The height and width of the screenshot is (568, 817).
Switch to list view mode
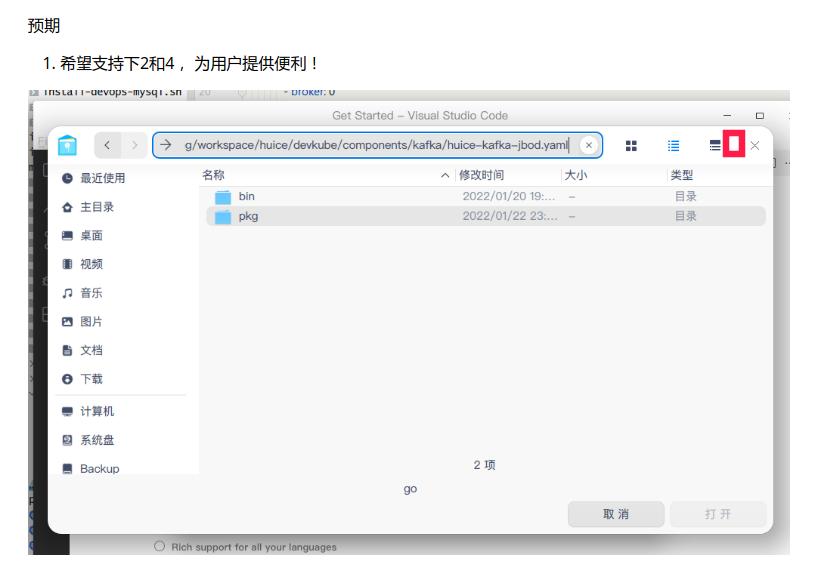tap(673, 146)
